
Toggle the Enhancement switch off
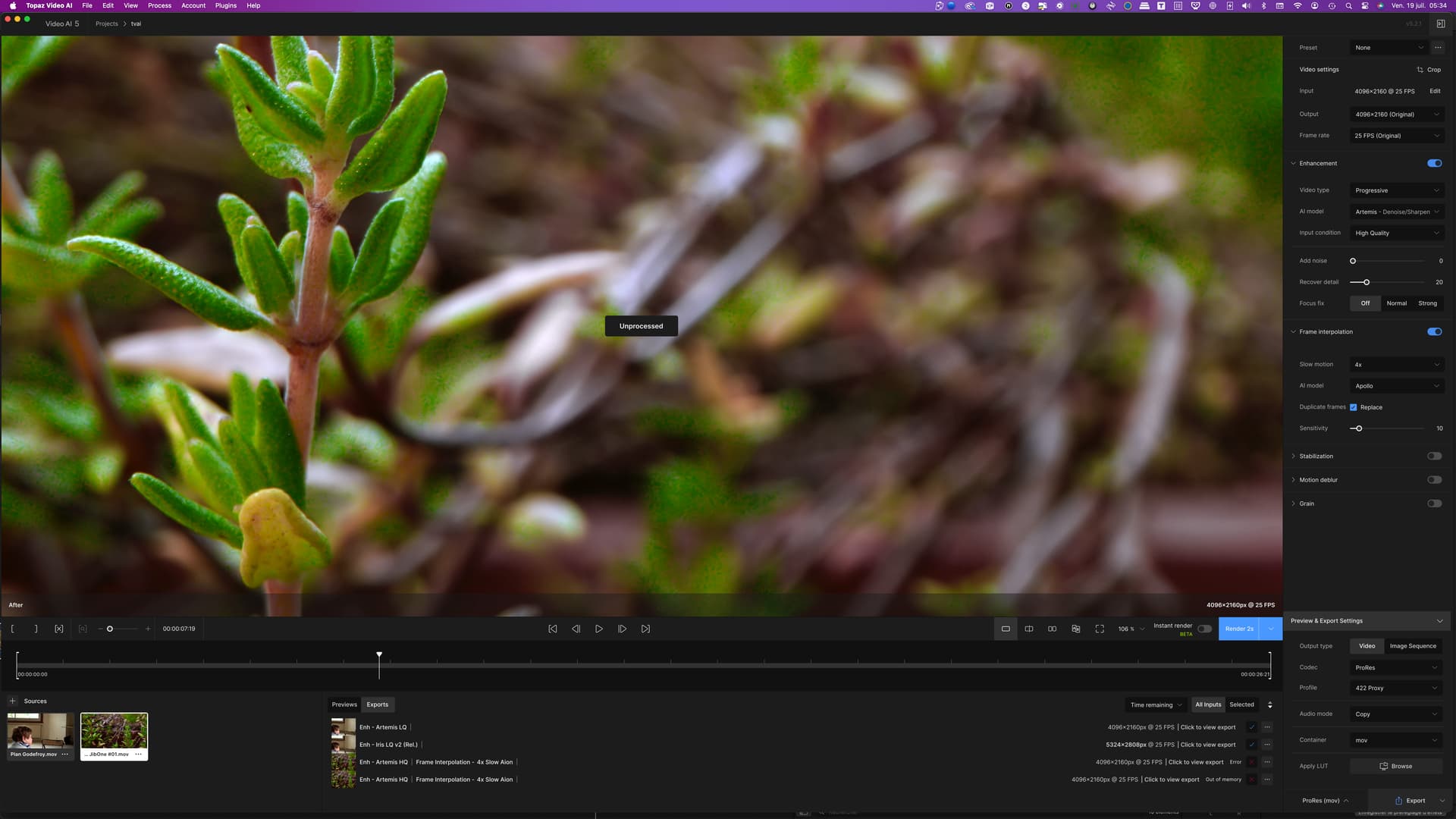click(1434, 163)
